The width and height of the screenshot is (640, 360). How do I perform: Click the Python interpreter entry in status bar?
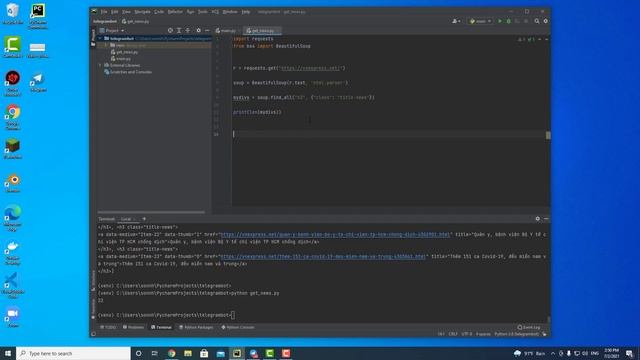[x=516, y=334]
